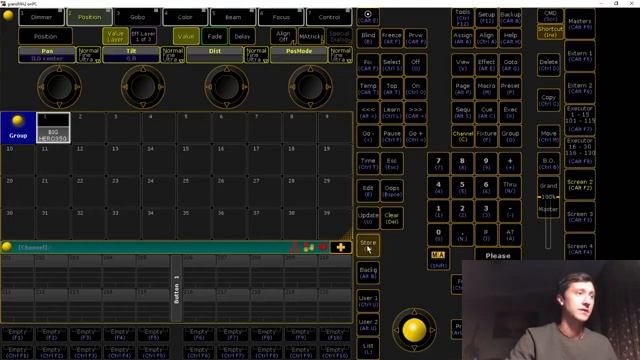640x360 pixels.
Task: Switch to the Control preset type tab
Action: pos(329,17)
